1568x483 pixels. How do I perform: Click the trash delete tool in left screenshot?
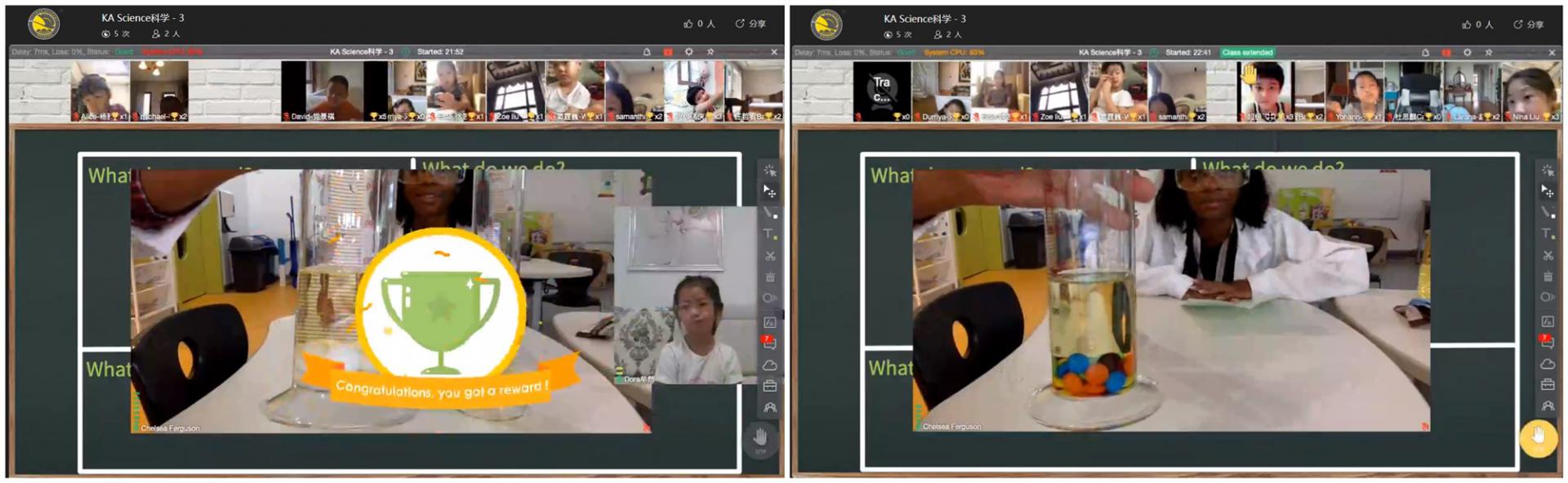[x=769, y=277]
